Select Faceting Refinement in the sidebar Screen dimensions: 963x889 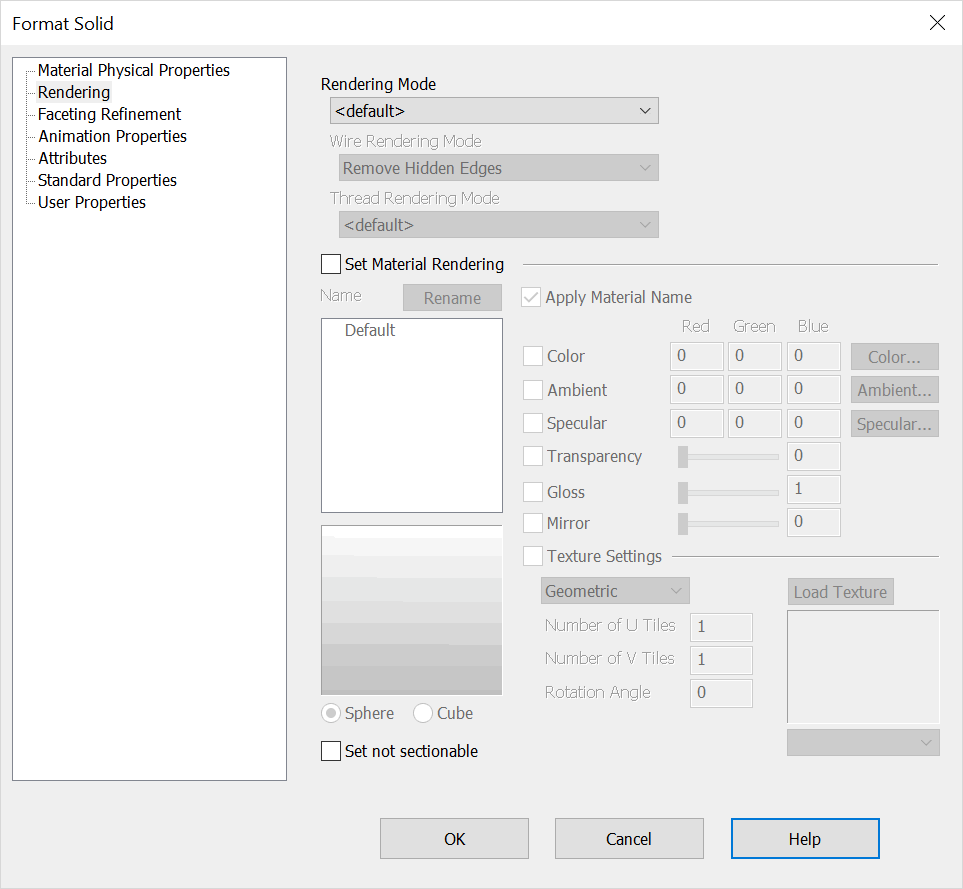(108, 114)
